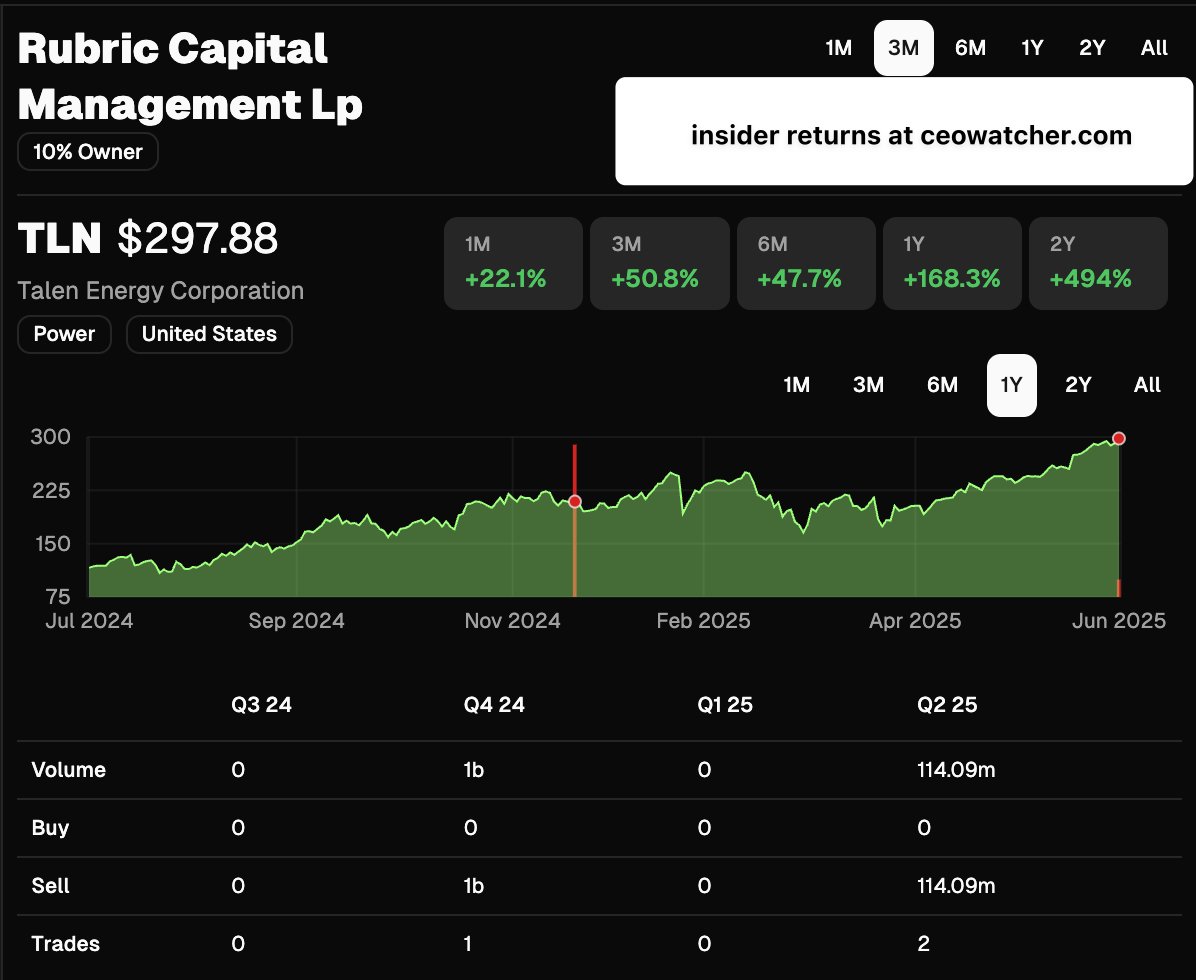Click the 225 y-axis label
The image size is (1196, 980).
pyautogui.click(x=51, y=490)
